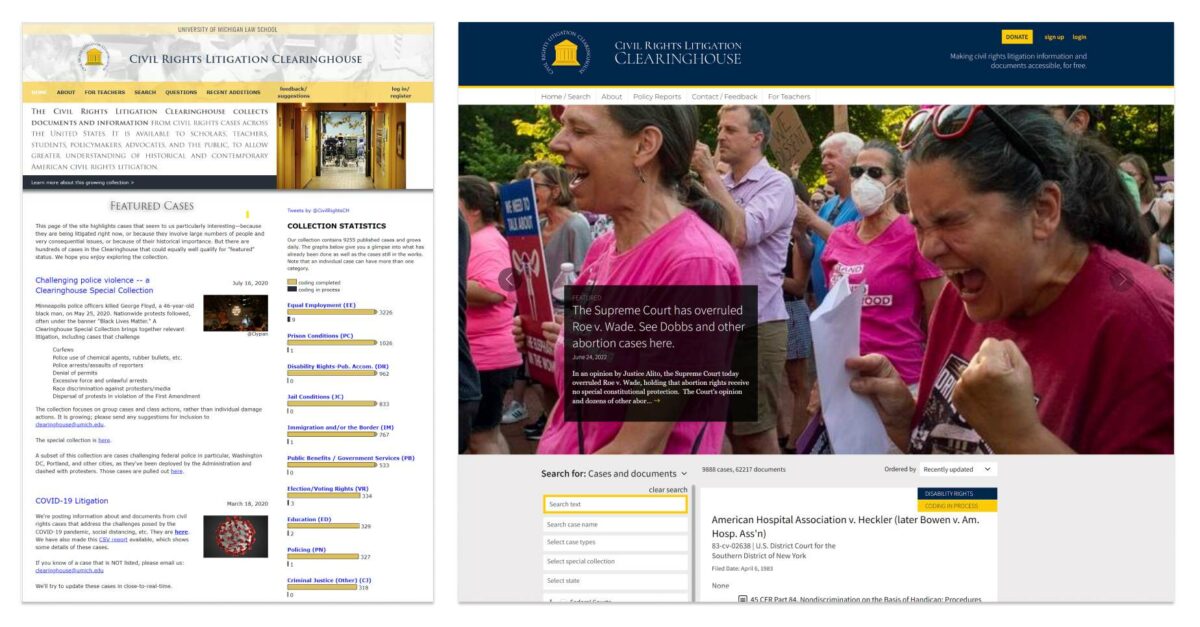Click the old site's courthouse seal logo

[x=94, y=57]
